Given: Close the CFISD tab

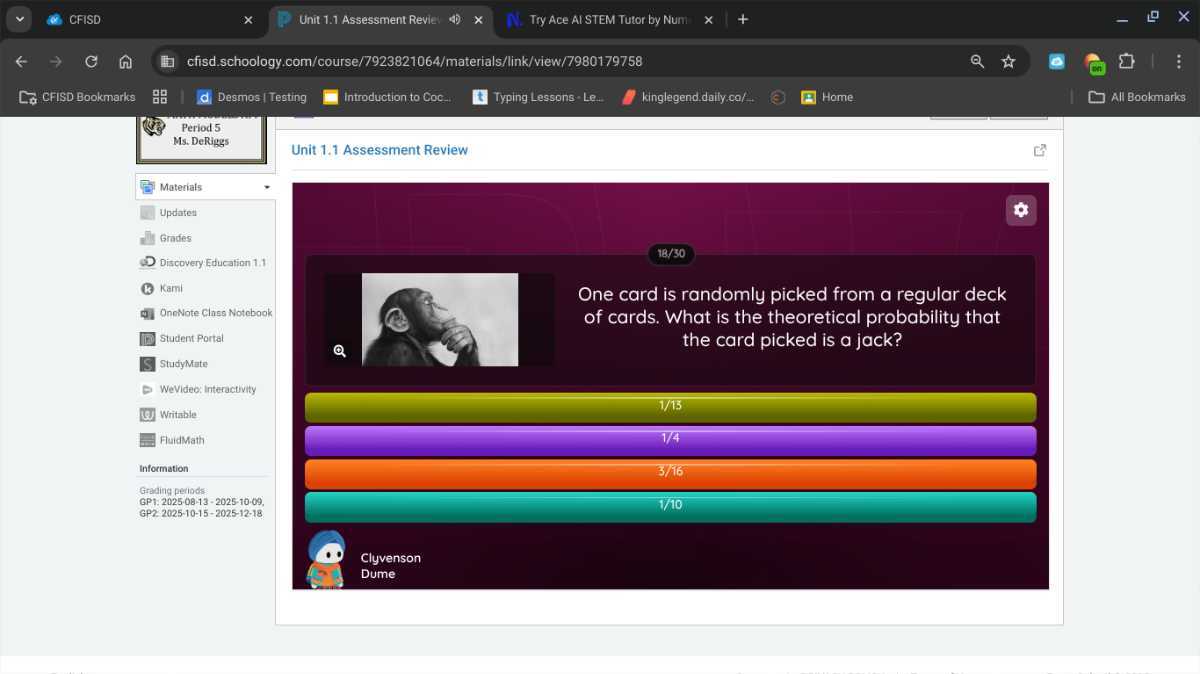Looking at the screenshot, I should pos(249,19).
